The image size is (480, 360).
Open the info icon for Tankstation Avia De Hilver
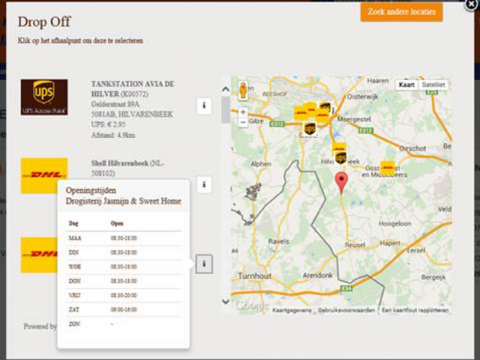tap(204, 106)
